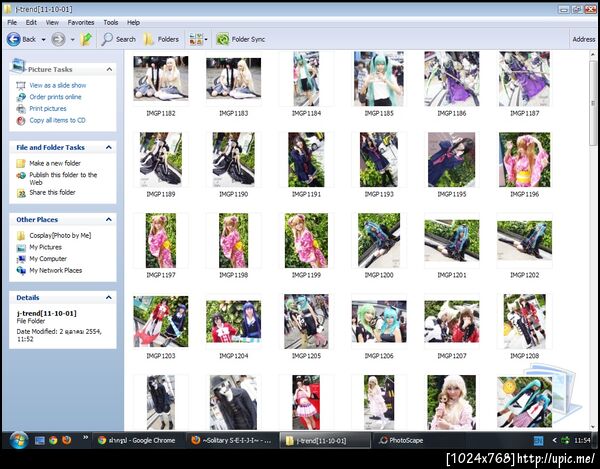This screenshot has height=469, width=600.
Task: Click Order prints online link
Action: tap(55, 97)
